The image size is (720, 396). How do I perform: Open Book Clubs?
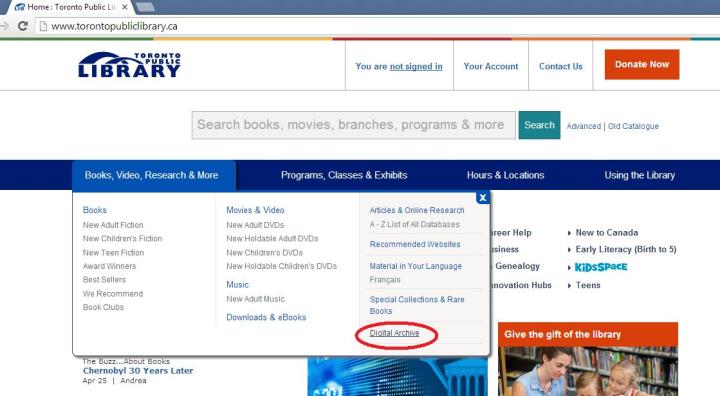[103, 307]
